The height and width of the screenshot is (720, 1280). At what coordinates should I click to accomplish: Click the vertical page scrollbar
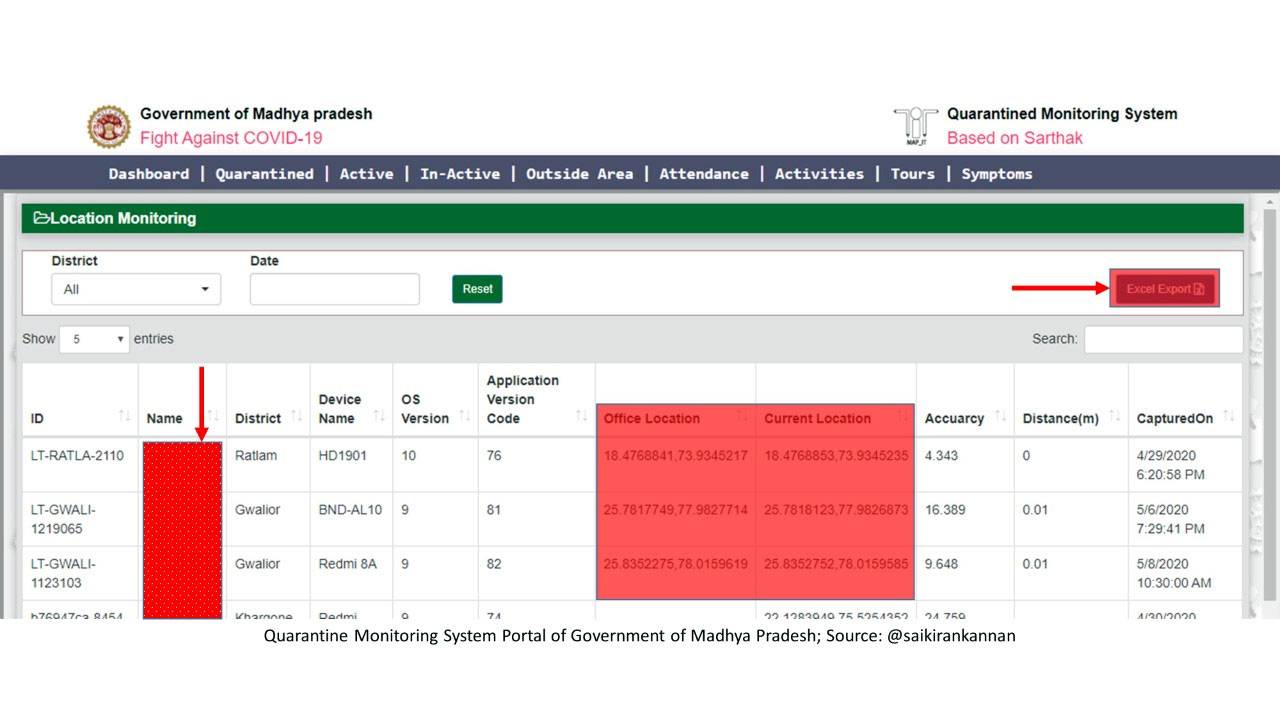pos(1270,400)
